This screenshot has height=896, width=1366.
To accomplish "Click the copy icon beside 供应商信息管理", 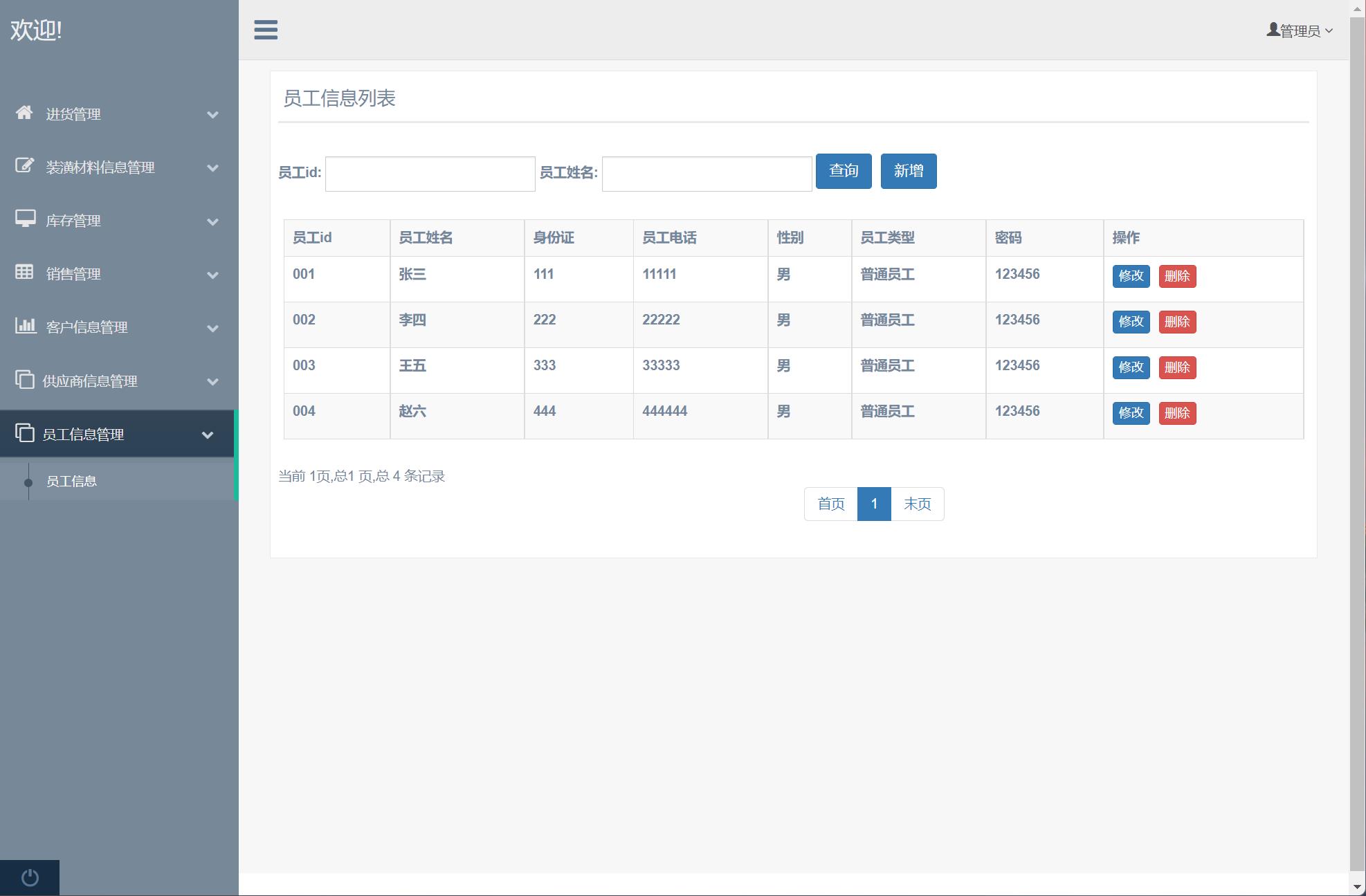I will click(24, 379).
